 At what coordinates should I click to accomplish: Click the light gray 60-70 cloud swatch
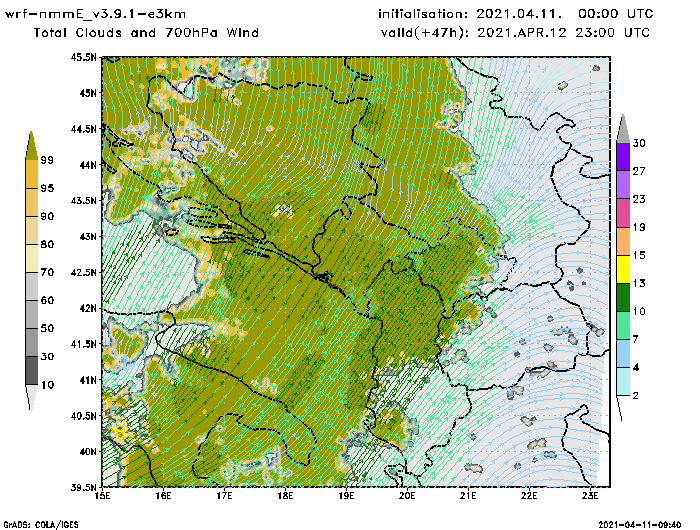pos(32,286)
